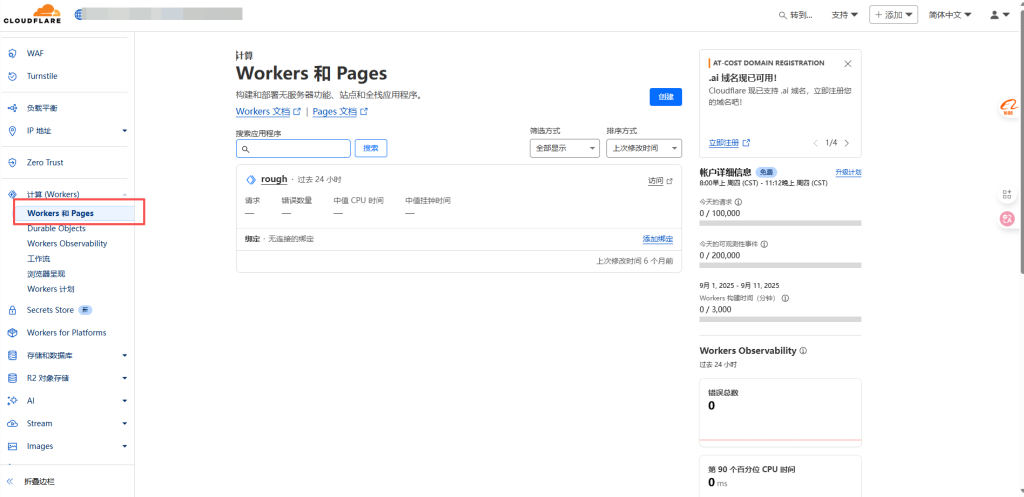Click the rough worker diamond icon

coord(250,180)
